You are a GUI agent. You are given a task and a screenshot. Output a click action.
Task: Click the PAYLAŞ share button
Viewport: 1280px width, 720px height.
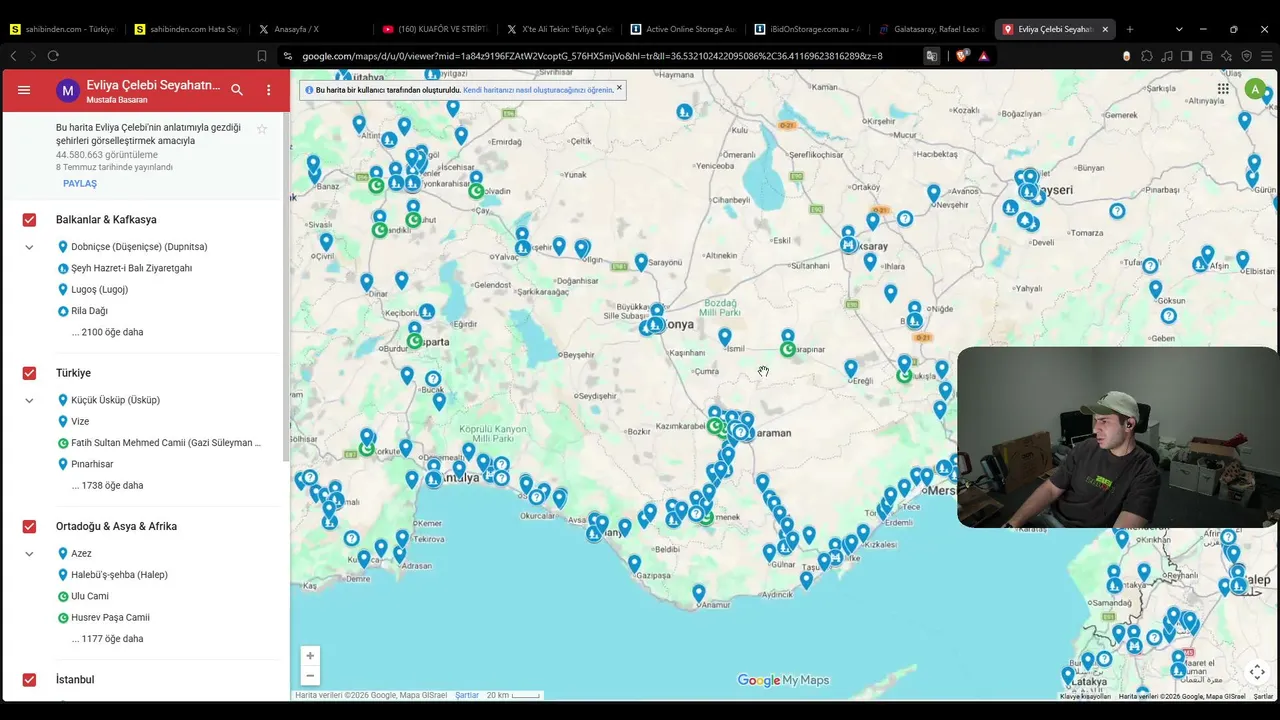coord(80,184)
